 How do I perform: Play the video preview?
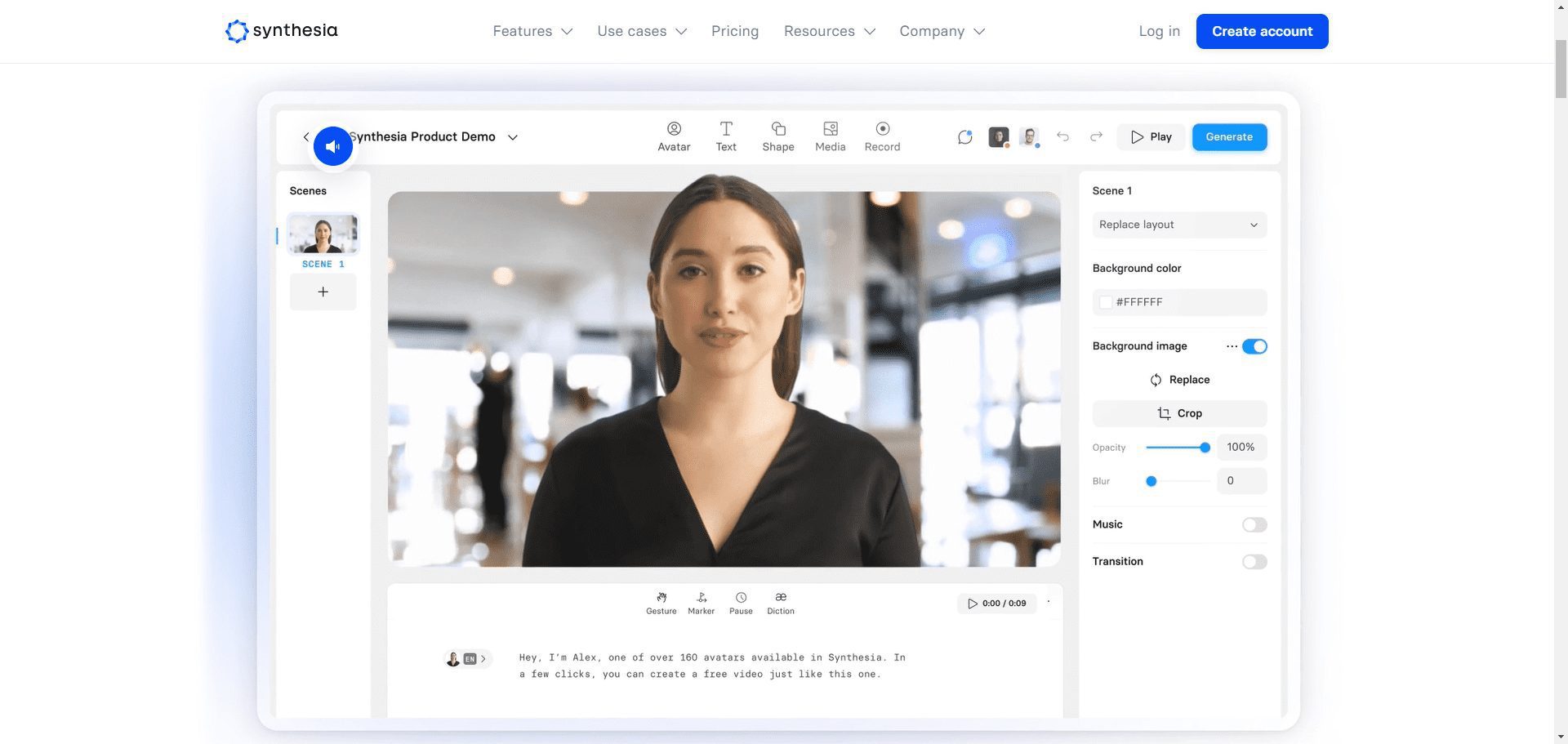[1151, 137]
